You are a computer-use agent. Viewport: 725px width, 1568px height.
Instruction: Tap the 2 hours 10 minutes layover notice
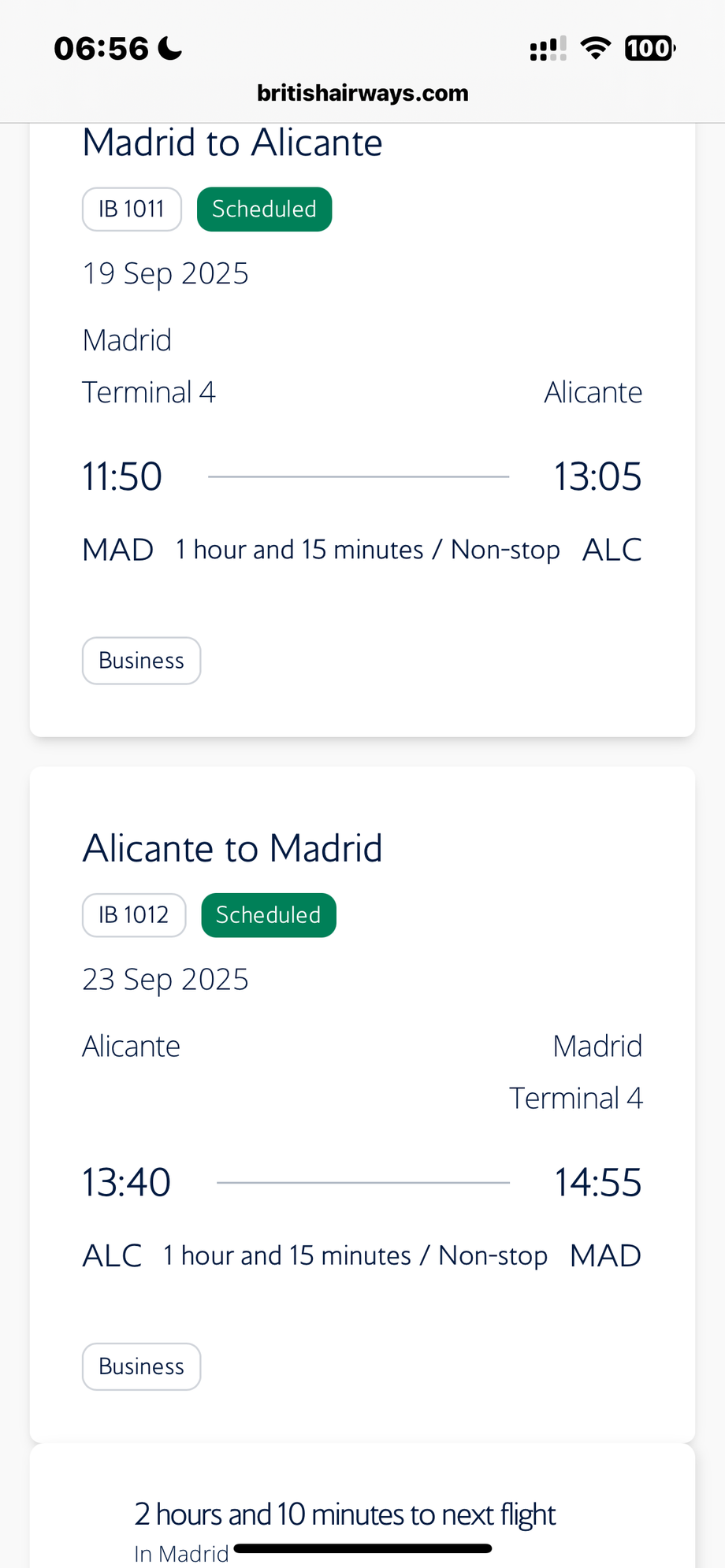(344, 1514)
